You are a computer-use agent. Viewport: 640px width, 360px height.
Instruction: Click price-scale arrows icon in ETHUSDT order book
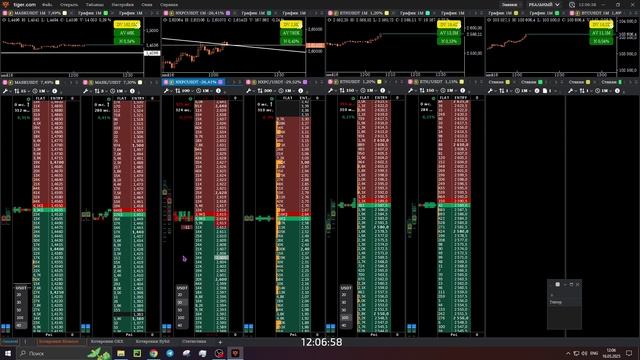342,91
